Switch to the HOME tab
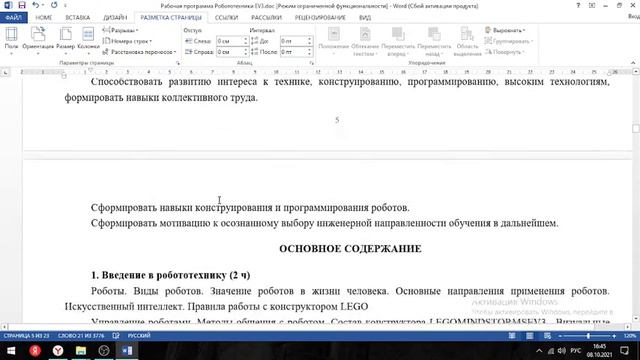This screenshot has height=360, width=640. pyautogui.click(x=43, y=18)
